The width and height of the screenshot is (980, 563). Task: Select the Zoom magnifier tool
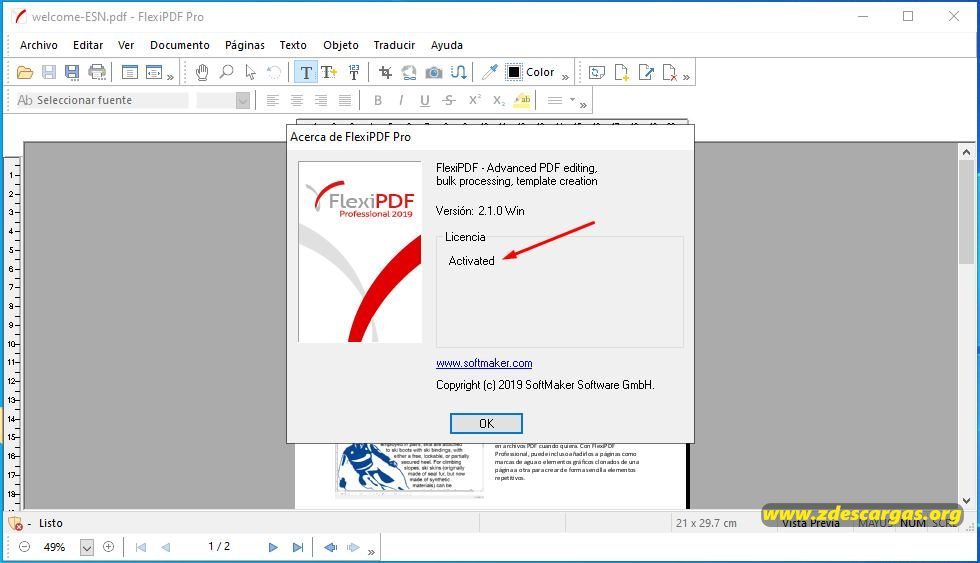click(226, 72)
